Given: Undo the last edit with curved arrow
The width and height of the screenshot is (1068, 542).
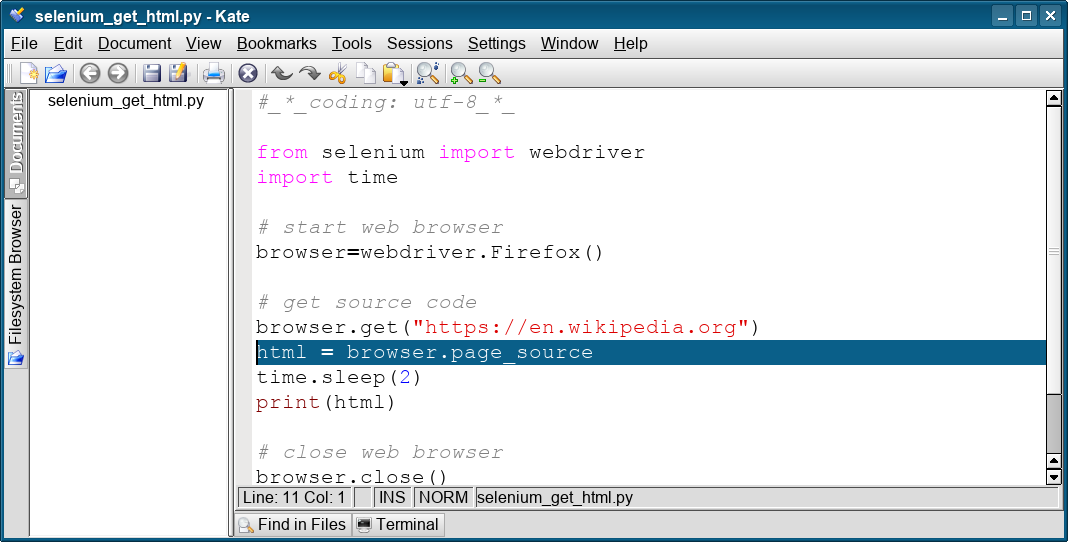Looking at the screenshot, I should [x=281, y=73].
